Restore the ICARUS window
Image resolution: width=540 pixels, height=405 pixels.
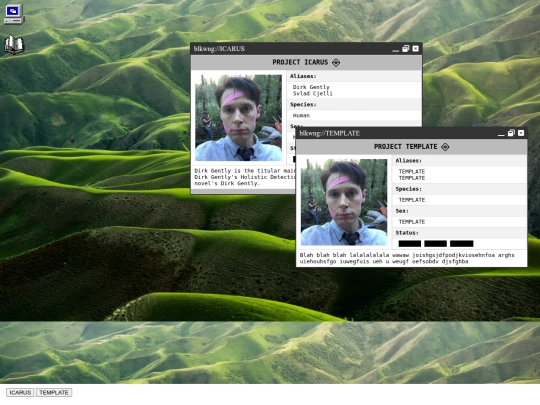[406, 49]
